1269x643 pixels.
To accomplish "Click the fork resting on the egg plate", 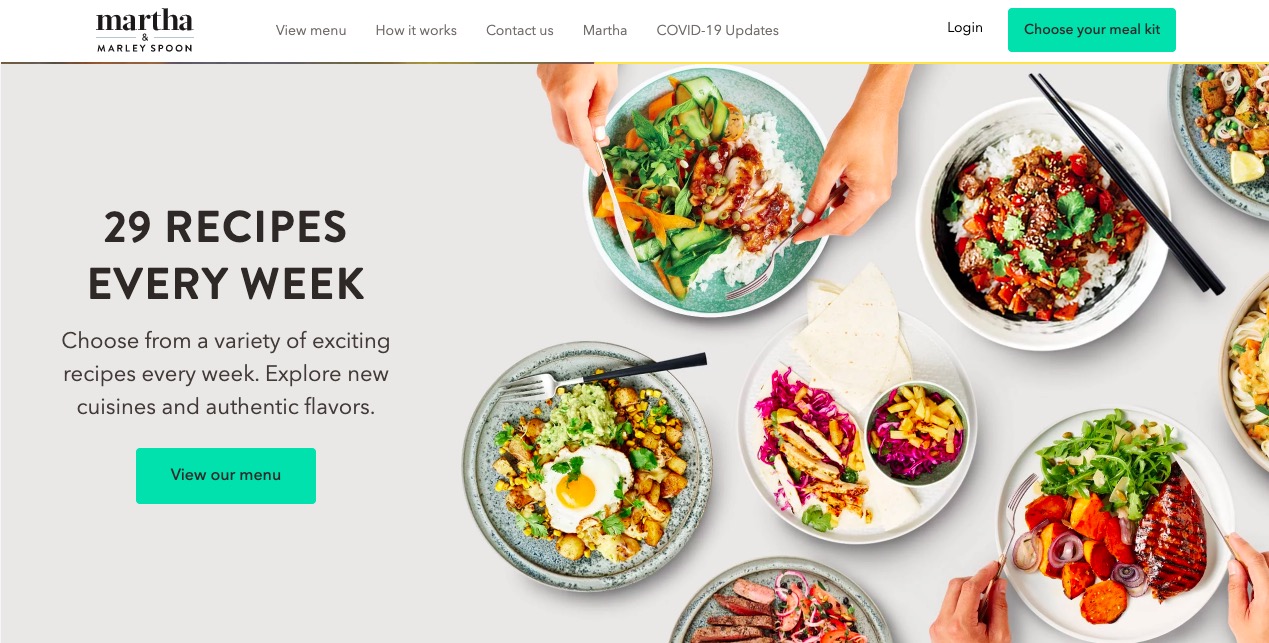I will (600, 376).
